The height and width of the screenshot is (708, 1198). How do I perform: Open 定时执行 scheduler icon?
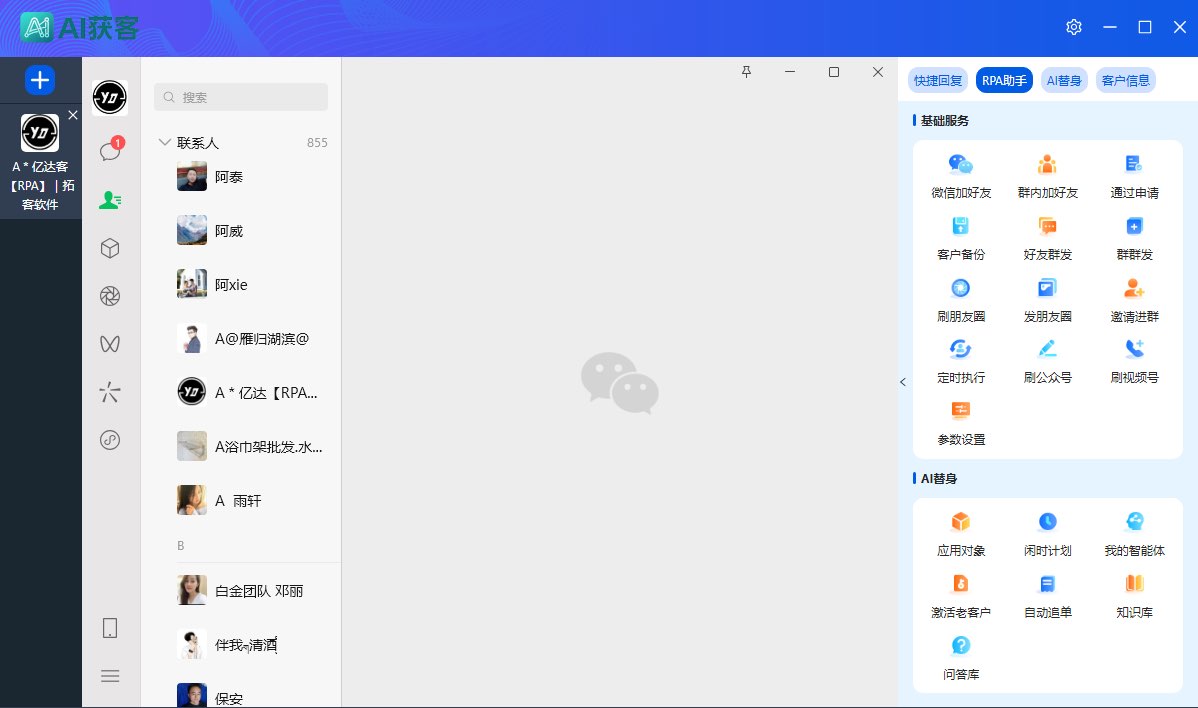pyautogui.click(x=960, y=350)
